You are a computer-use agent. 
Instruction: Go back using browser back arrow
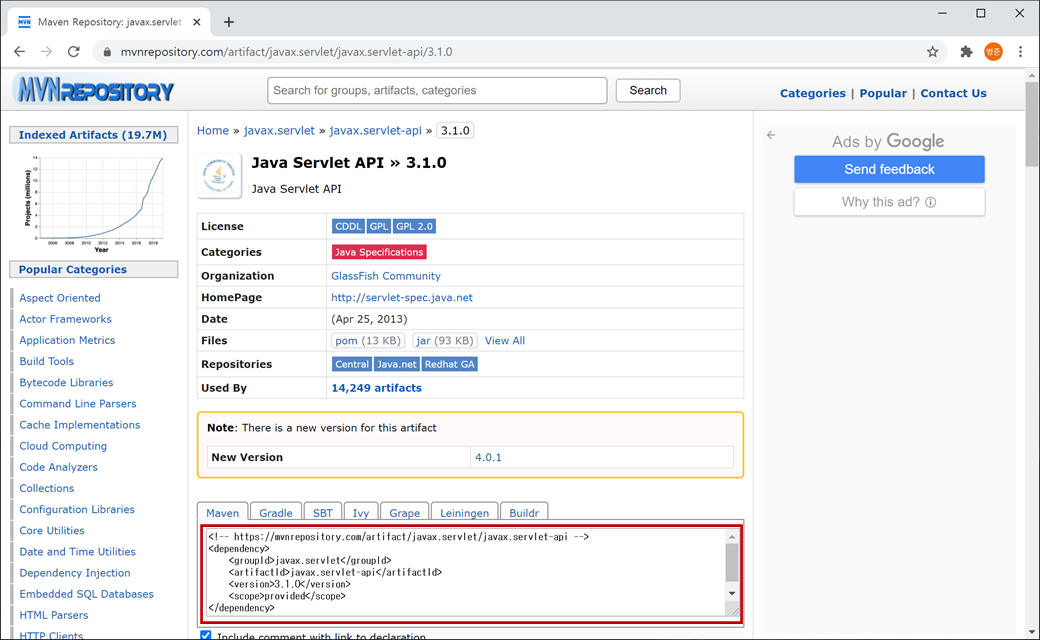tap(19, 52)
